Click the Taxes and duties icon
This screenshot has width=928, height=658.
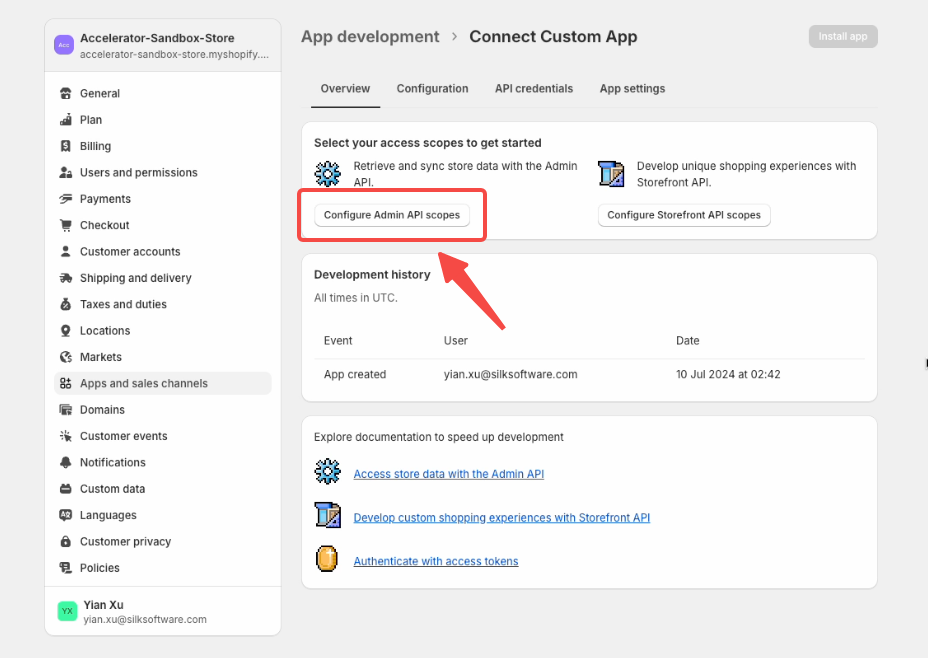pyautogui.click(x=66, y=304)
